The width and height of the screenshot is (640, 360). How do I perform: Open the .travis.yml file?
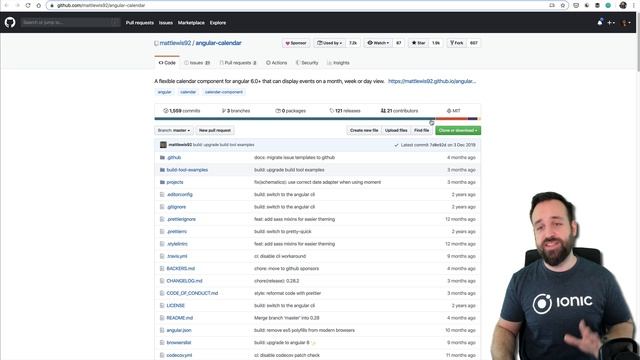click(177, 256)
